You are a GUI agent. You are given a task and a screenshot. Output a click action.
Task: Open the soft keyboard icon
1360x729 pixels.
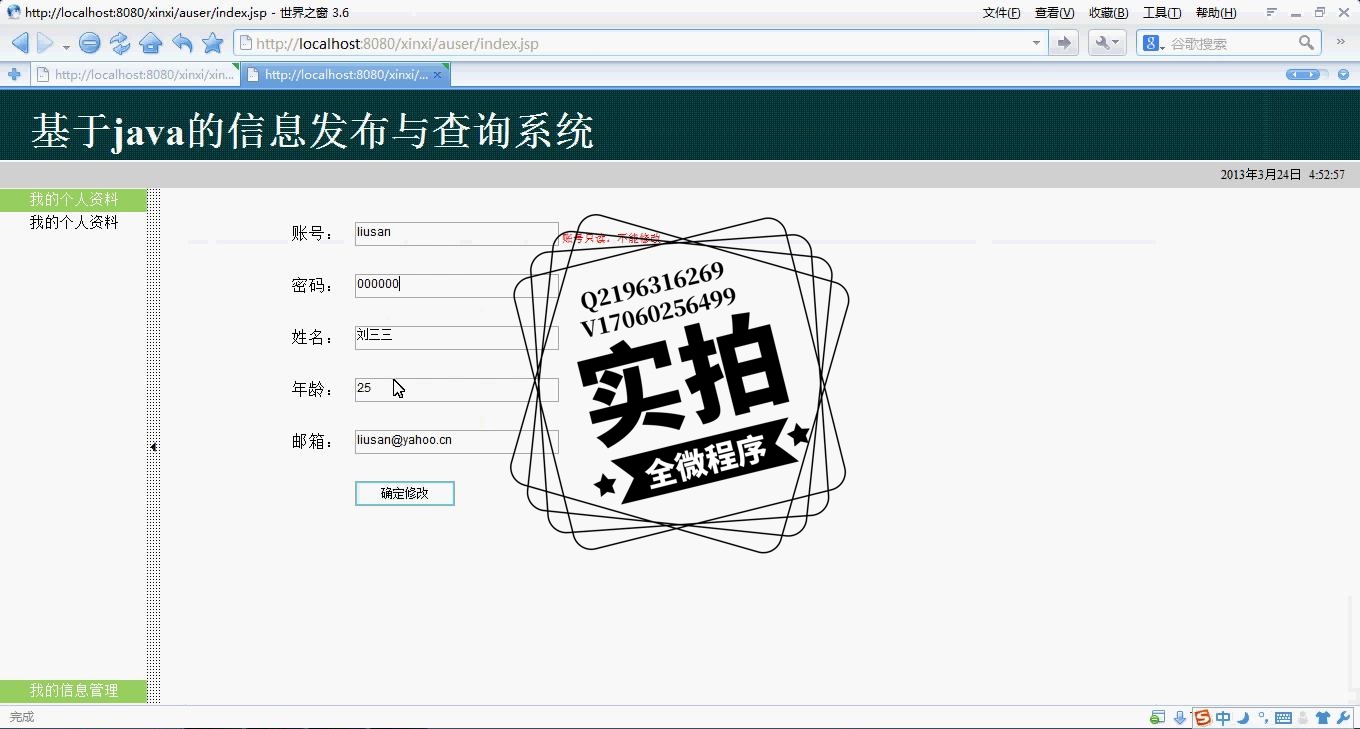pyautogui.click(x=1283, y=717)
